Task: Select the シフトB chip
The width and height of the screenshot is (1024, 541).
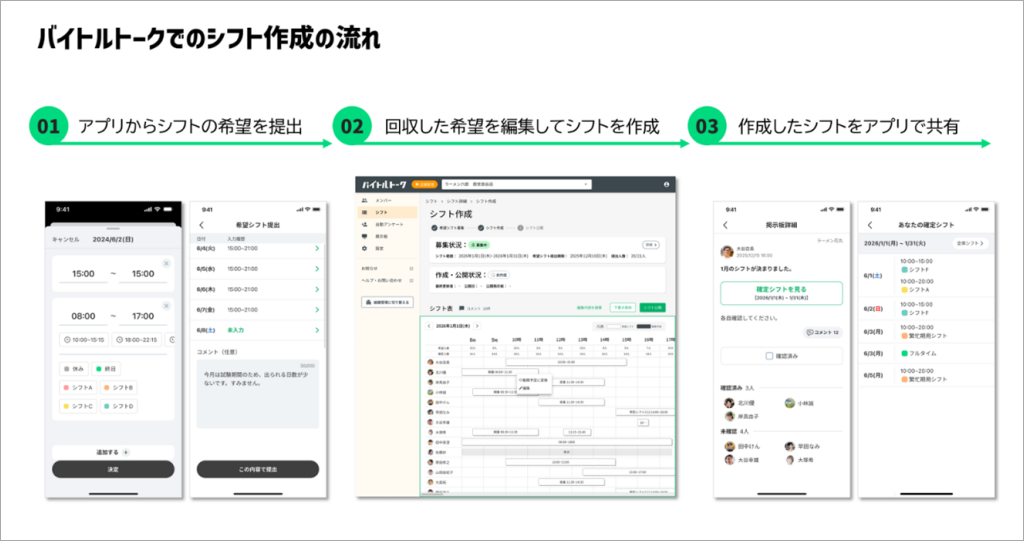Action: [118, 387]
